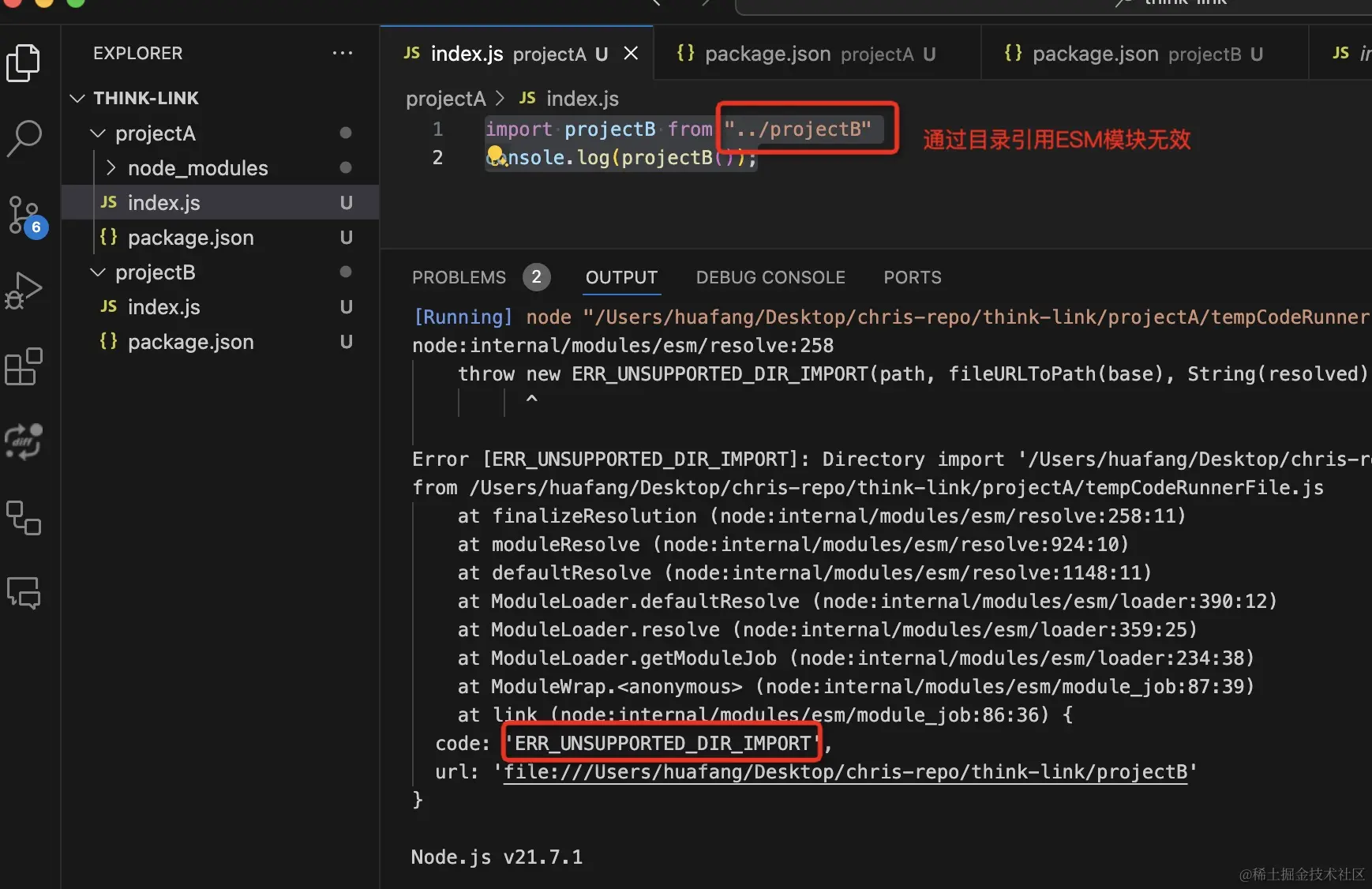
Task: Expand the node_modules folder
Action: click(x=111, y=167)
